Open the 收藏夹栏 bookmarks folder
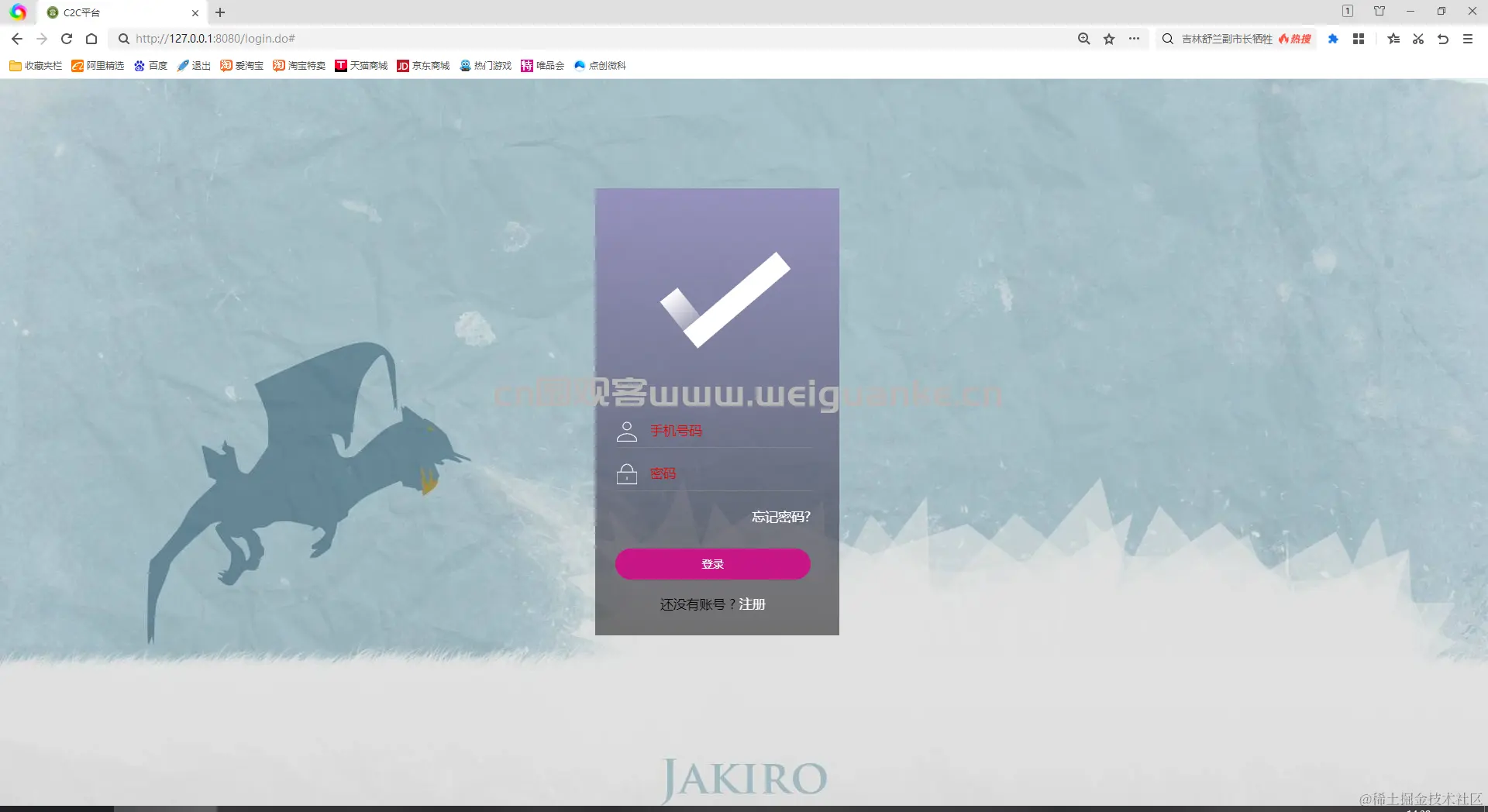The width and height of the screenshot is (1488, 812). coord(35,66)
